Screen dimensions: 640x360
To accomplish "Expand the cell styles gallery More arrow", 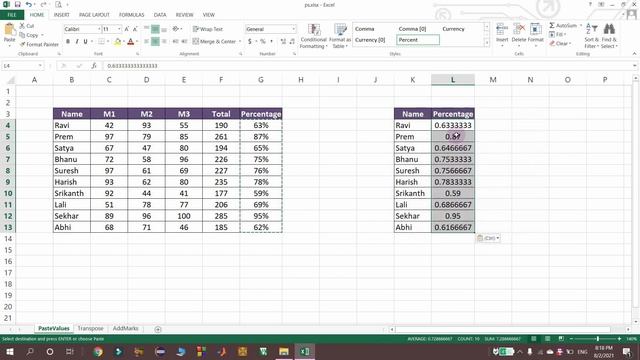I will click(486, 42).
